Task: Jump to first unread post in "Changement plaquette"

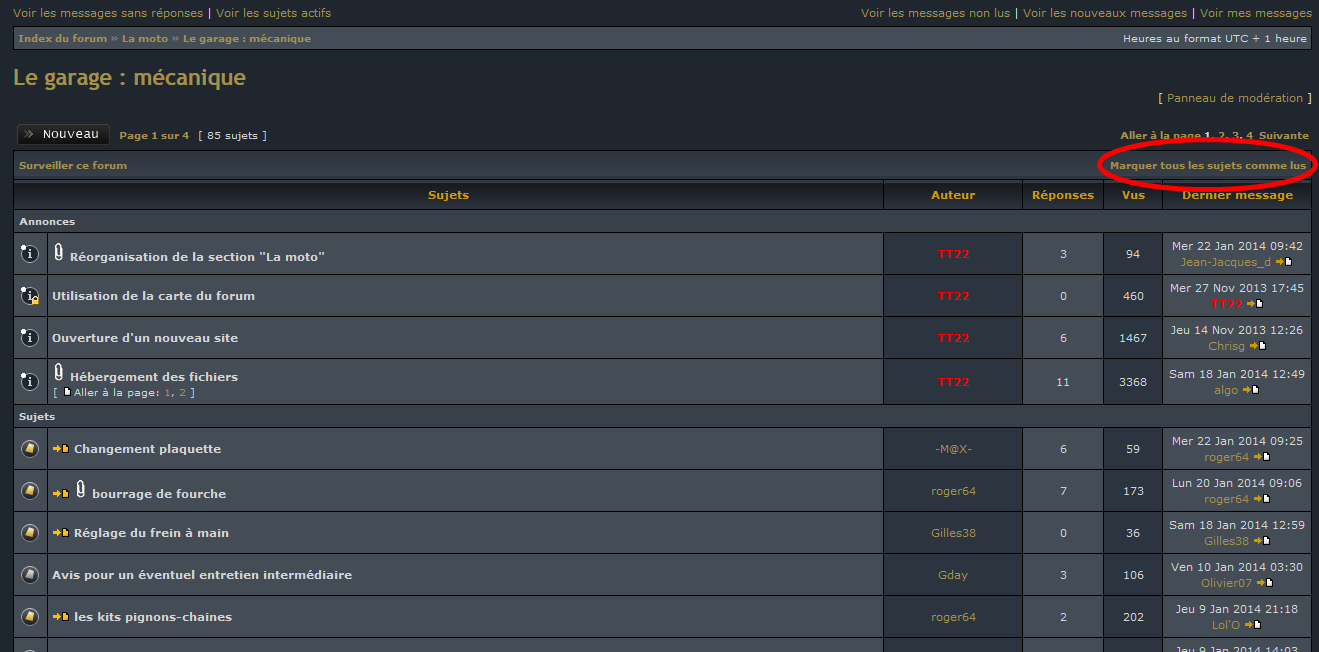Action: 61,449
